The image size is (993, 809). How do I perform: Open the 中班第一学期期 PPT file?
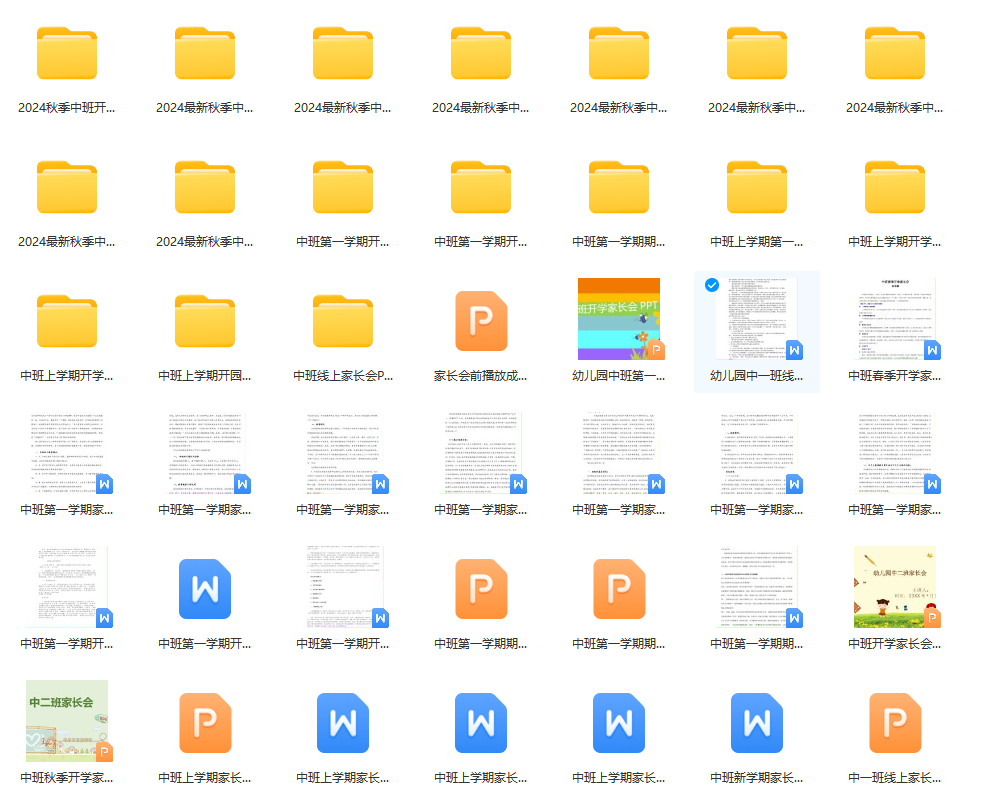tap(480, 590)
